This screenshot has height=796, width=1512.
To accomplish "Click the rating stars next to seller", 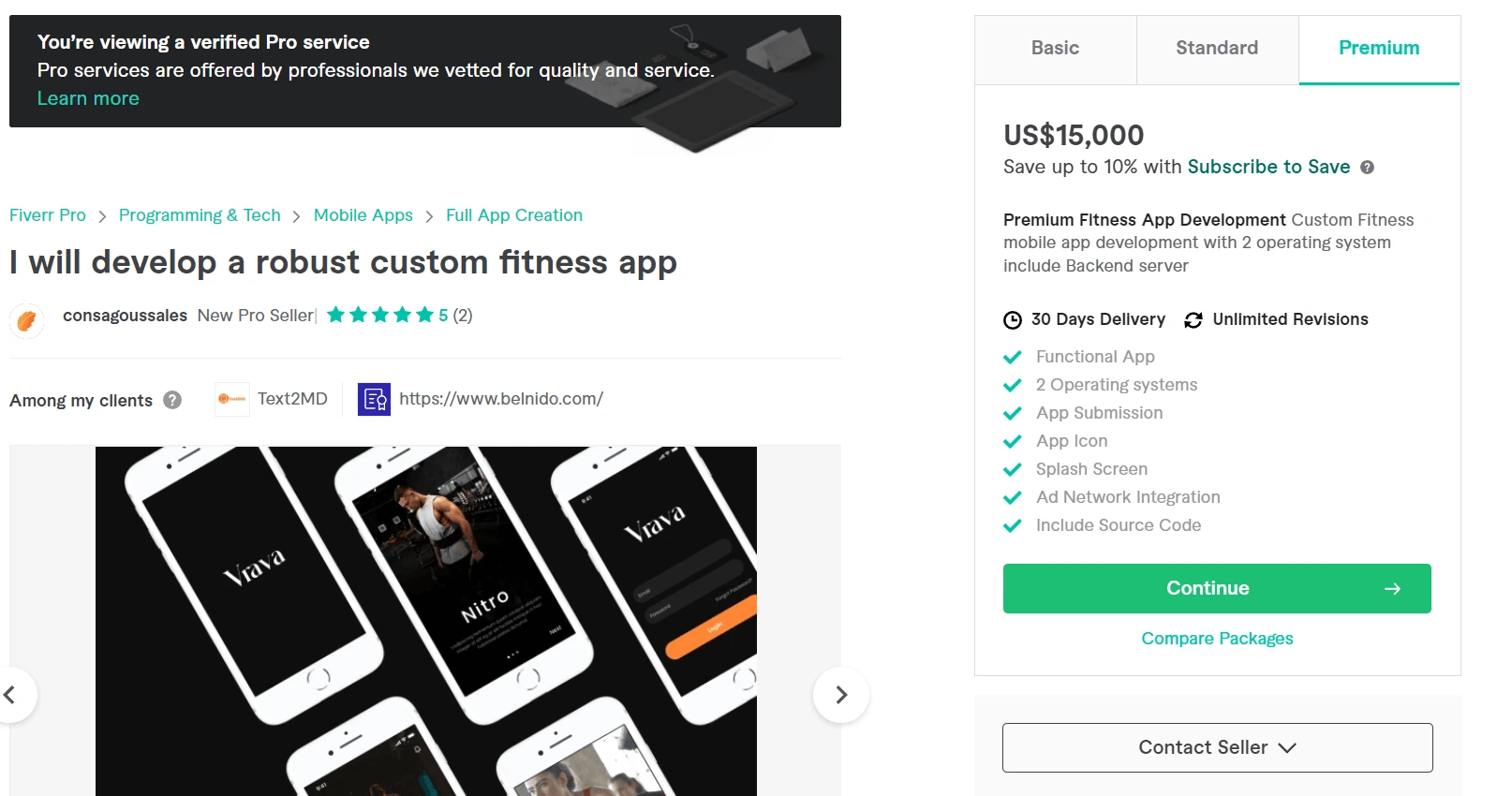I will (x=379, y=316).
